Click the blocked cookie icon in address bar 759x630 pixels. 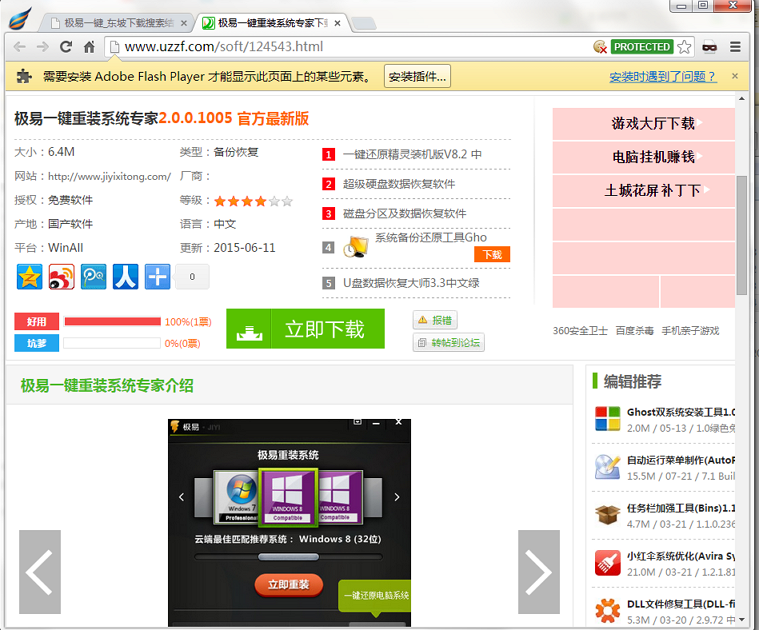(600, 47)
